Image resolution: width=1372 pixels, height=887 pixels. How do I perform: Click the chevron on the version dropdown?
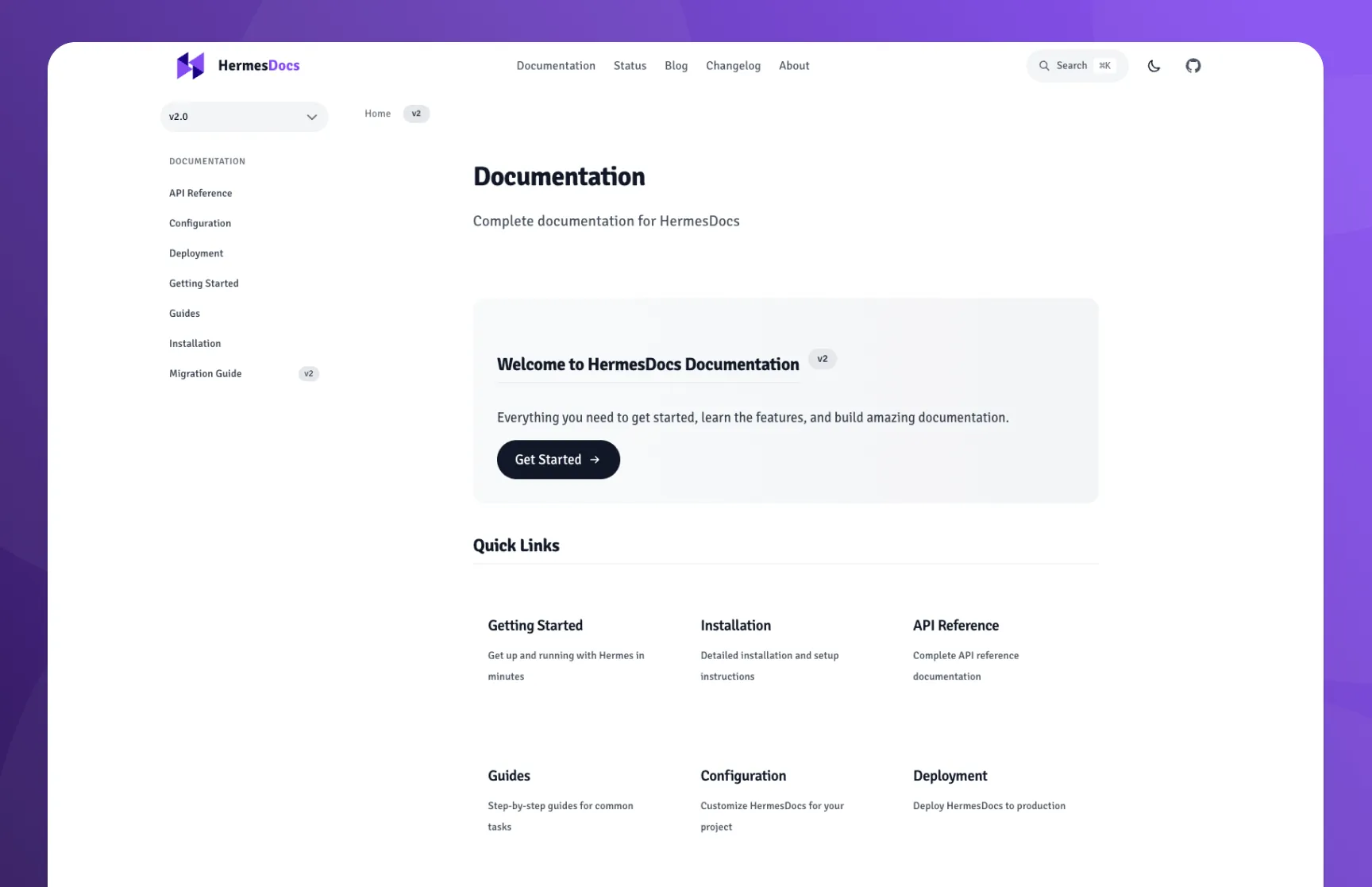pos(311,117)
